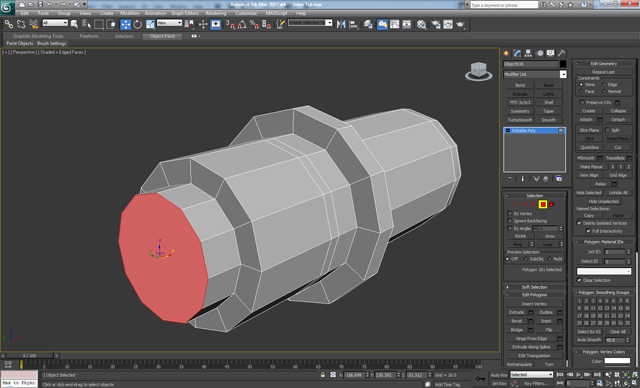The height and width of the screenshot is (388, 640).
Task: Click the white vertex Color swatch
Action: pos(617,361)
